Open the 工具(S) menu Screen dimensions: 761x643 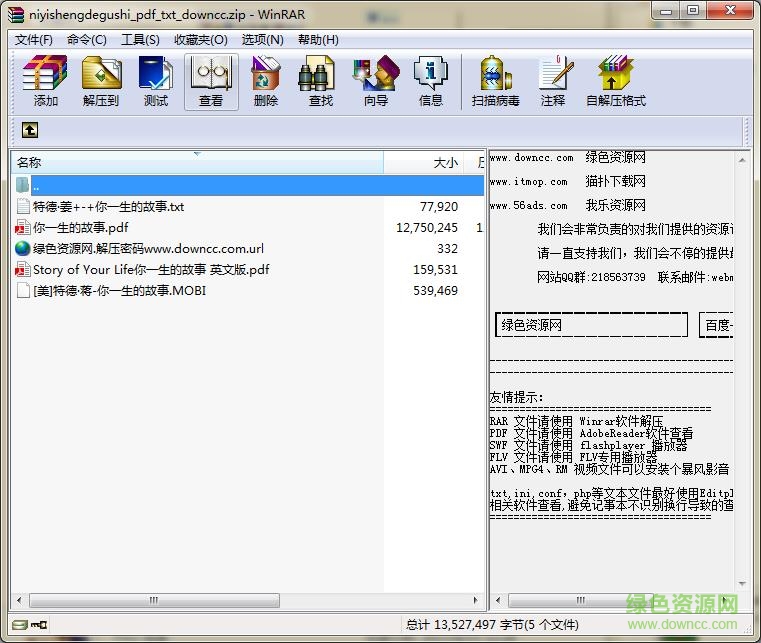[x=140, y=40]
